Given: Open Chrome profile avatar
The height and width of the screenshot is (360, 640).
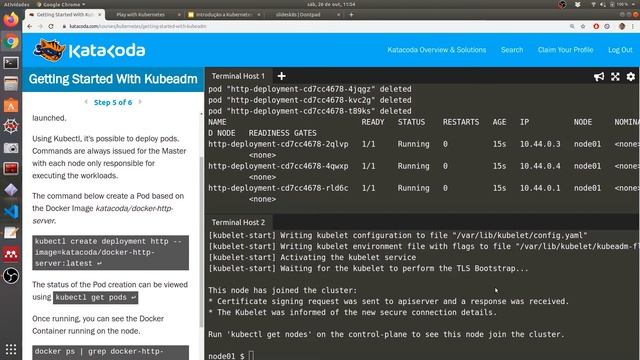Looking at the screenshot, I should click(622, 26).
